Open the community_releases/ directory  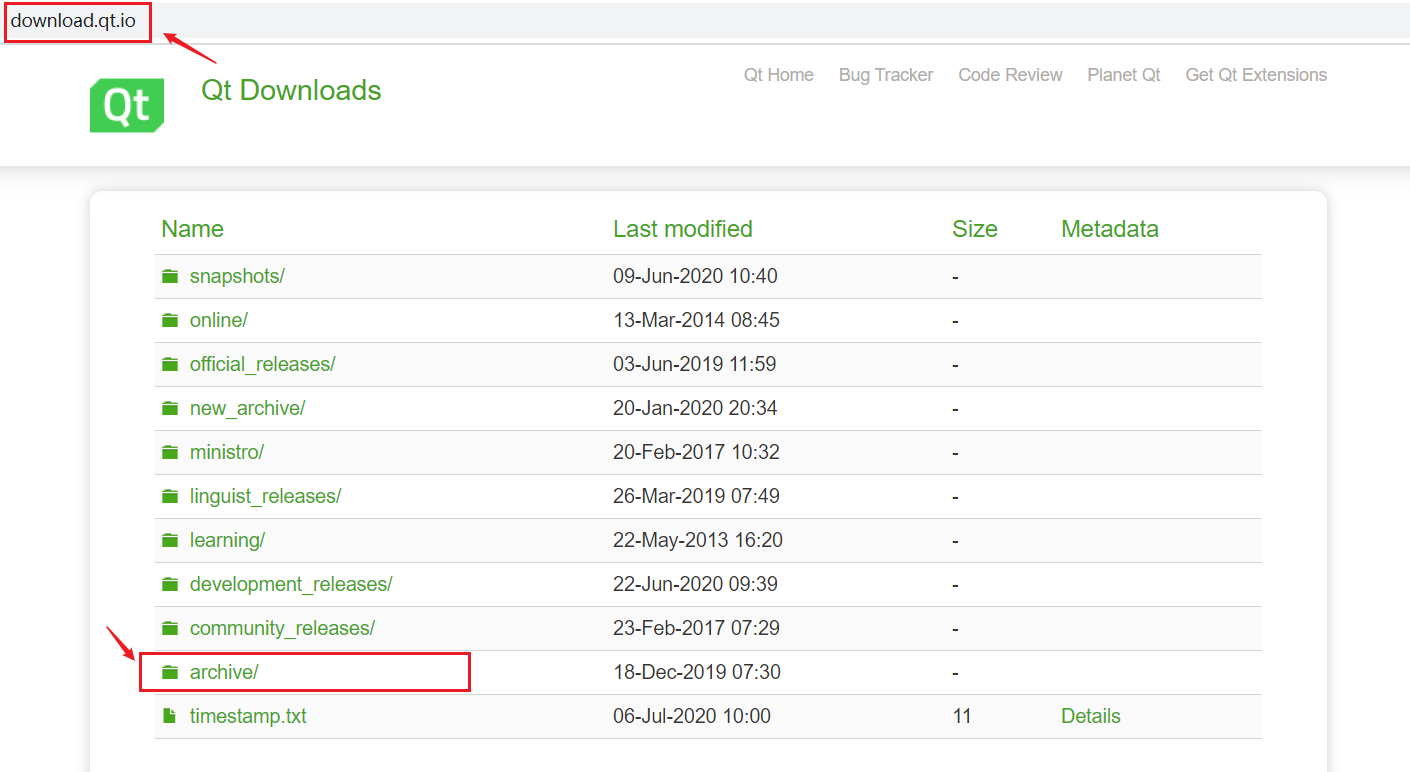282,628
